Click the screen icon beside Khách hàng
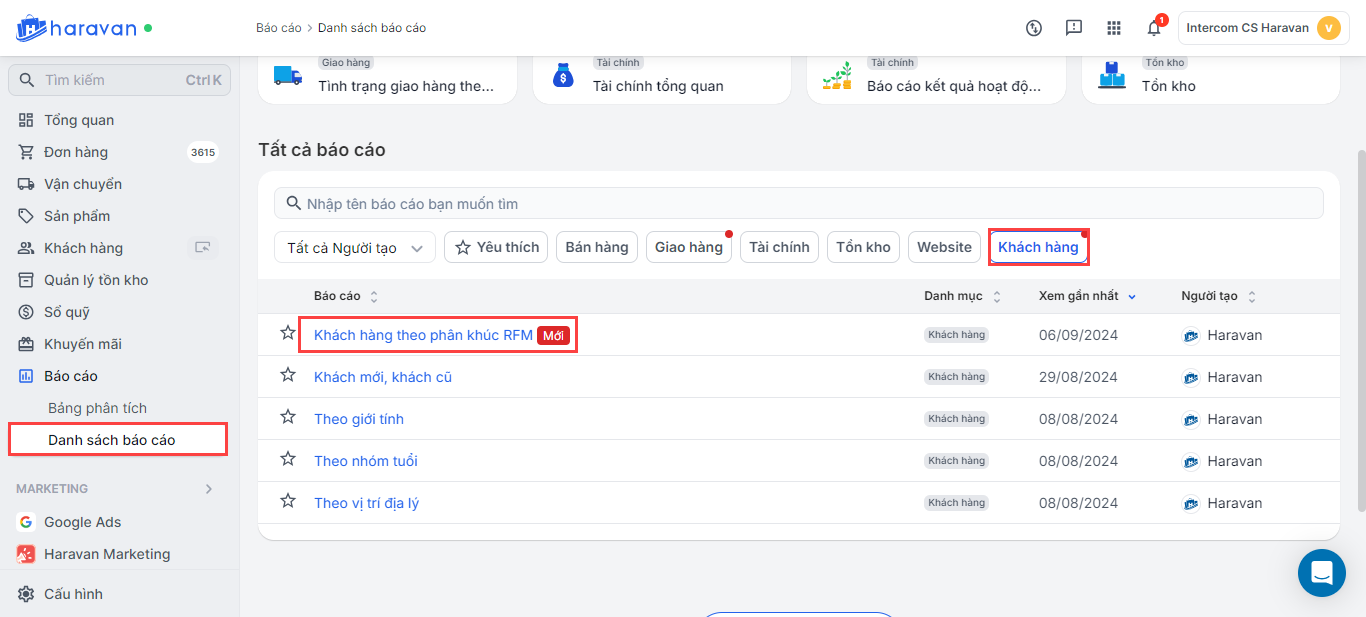 203,248
